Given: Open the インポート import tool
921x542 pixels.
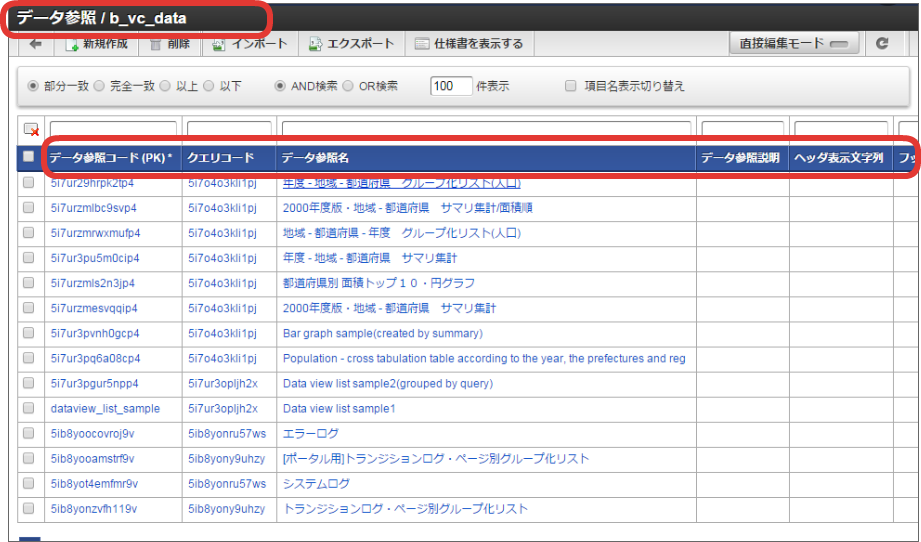Looking at the screenshot, I should (x=219, y=45).
